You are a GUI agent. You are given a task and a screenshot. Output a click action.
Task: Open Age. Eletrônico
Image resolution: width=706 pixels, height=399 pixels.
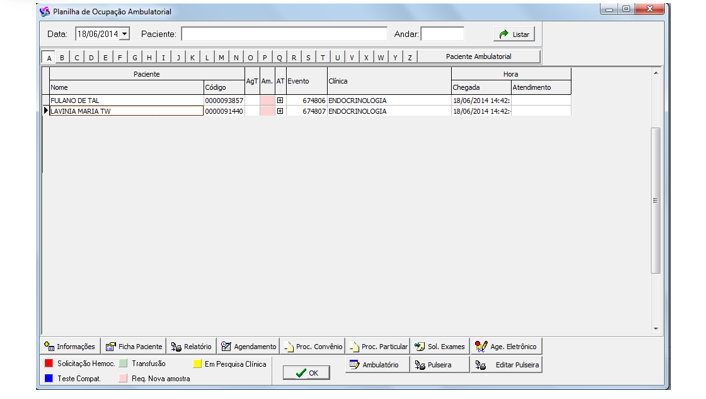click(506, 346)
